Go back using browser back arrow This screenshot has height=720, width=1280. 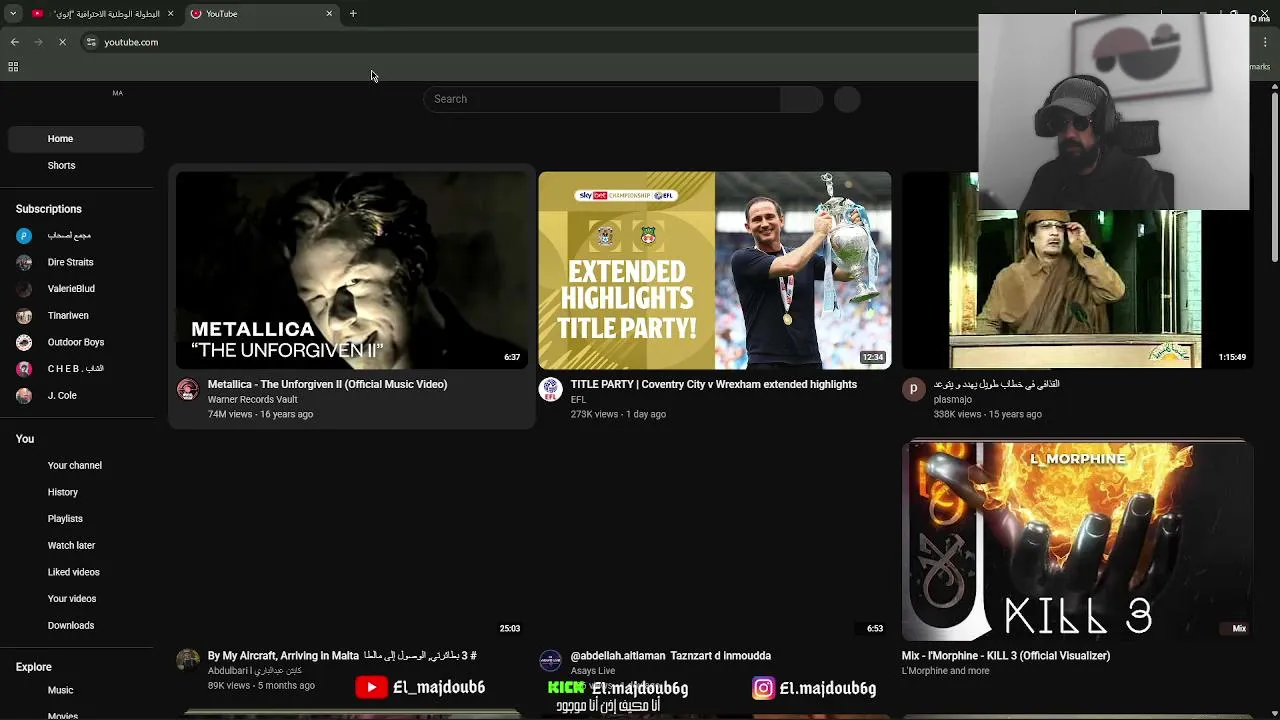tap(15, 42)
